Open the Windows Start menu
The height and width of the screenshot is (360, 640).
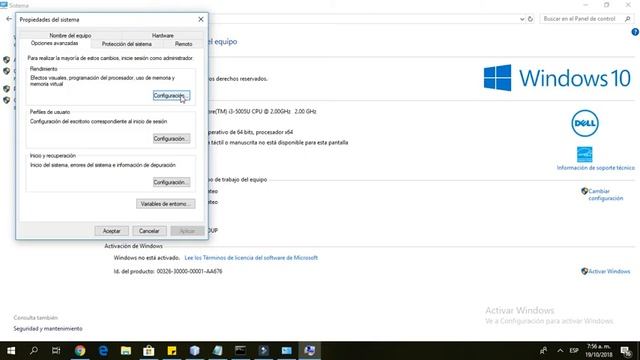[x=11, y=351]
